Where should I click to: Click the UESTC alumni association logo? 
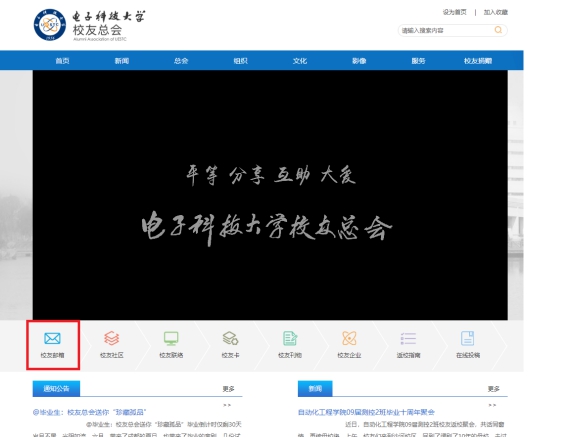tap(89, 25)
